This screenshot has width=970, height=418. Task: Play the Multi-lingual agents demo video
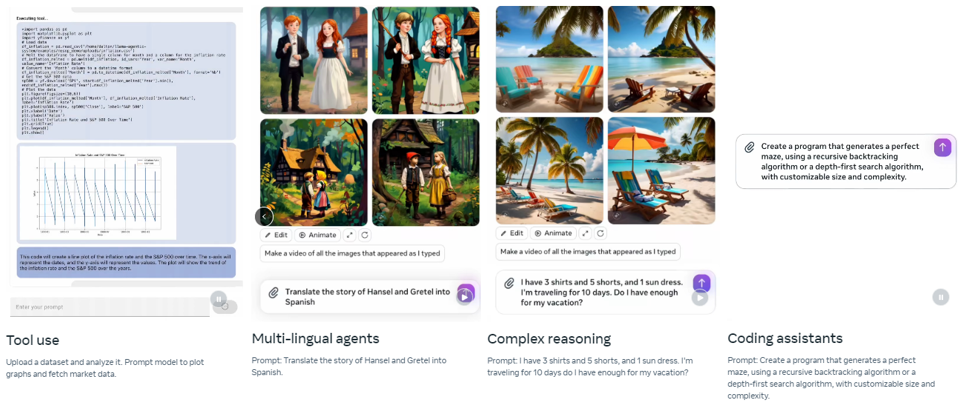pos(464,297)
